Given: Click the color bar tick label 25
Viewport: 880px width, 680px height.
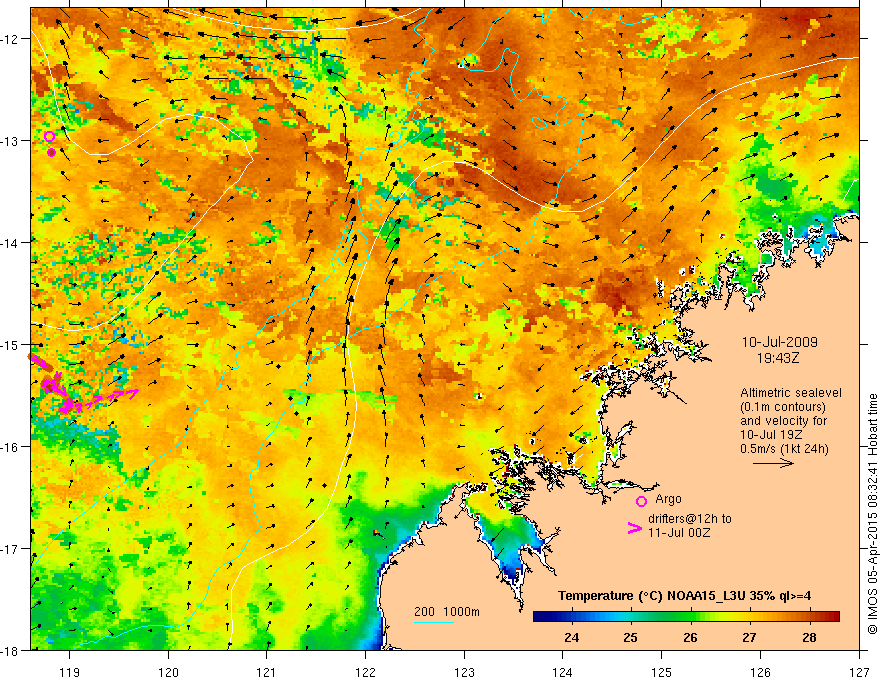Looking at the screenshot, I should point(631,637).
